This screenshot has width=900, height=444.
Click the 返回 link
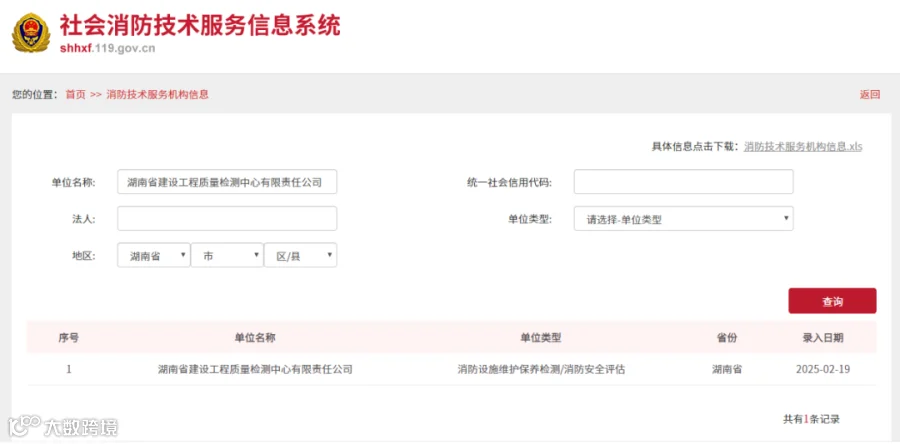point(870,95)
